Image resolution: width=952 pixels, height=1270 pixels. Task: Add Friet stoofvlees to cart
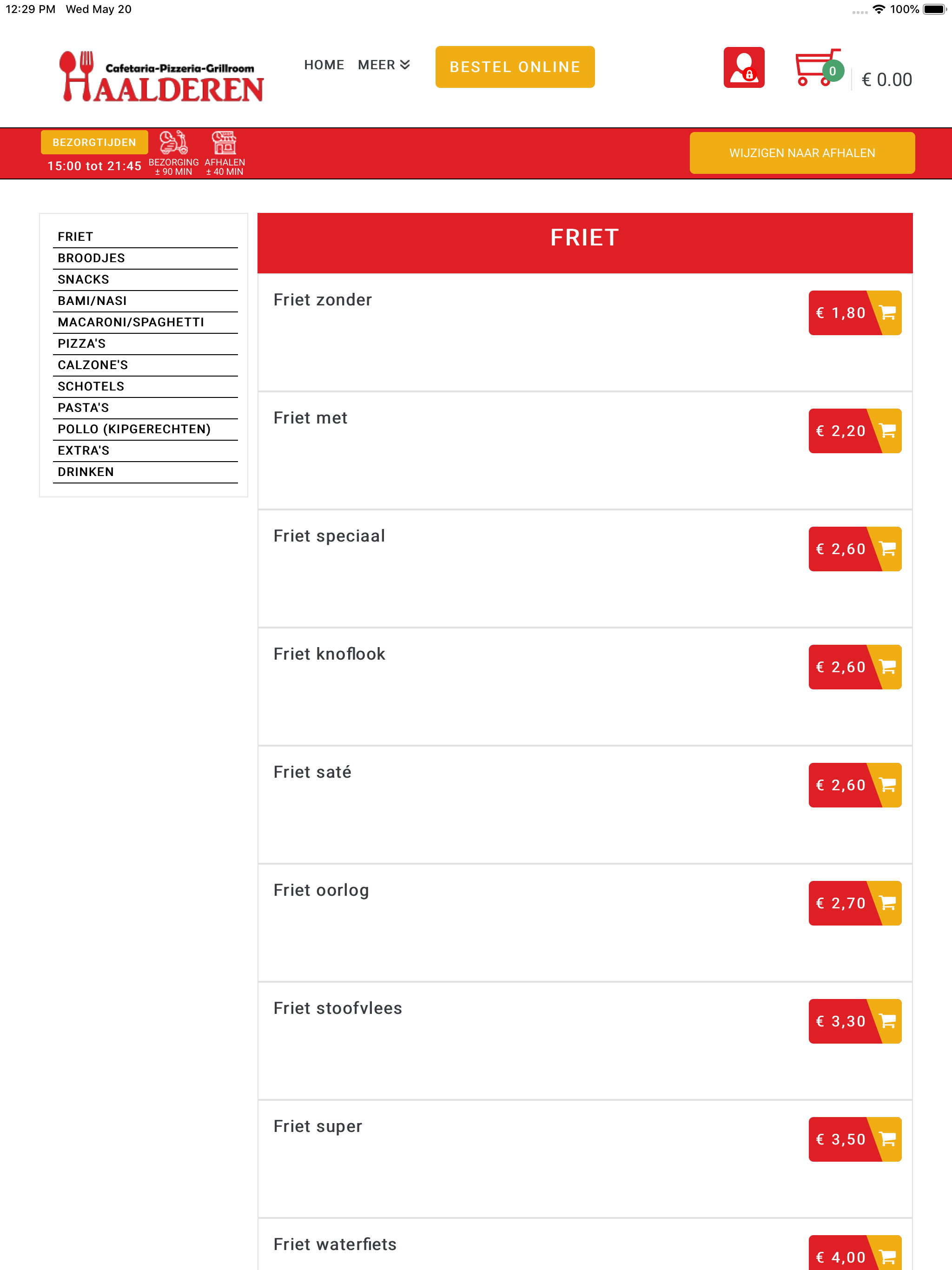[855, 1021]
